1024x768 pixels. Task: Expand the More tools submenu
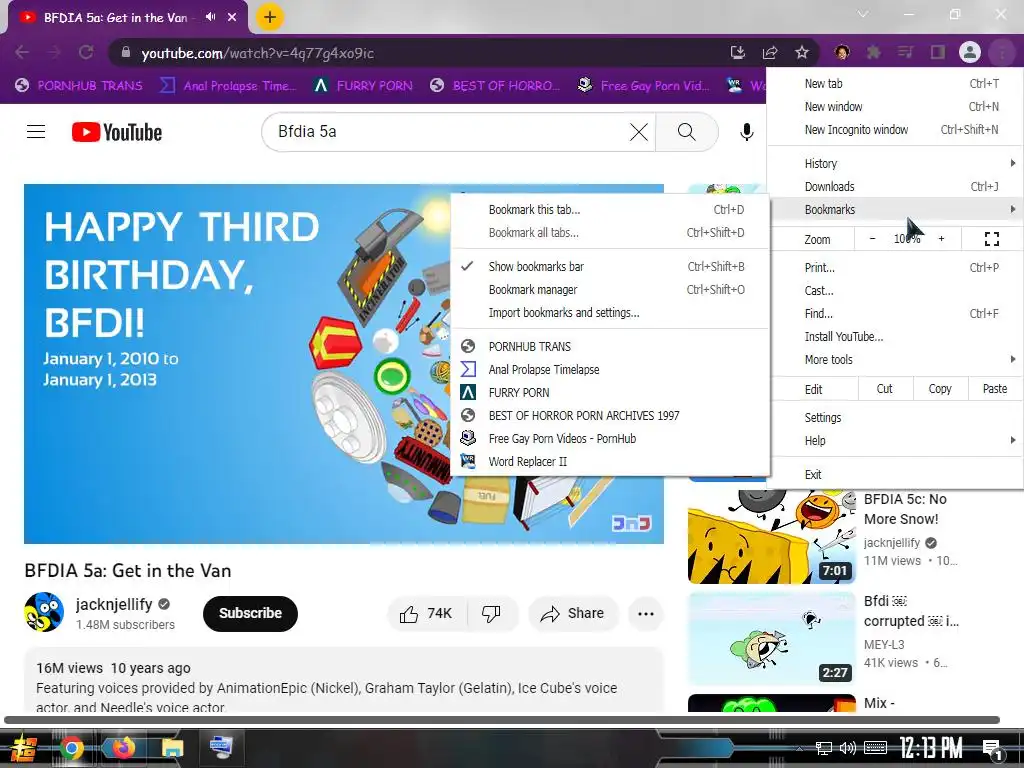895,359
